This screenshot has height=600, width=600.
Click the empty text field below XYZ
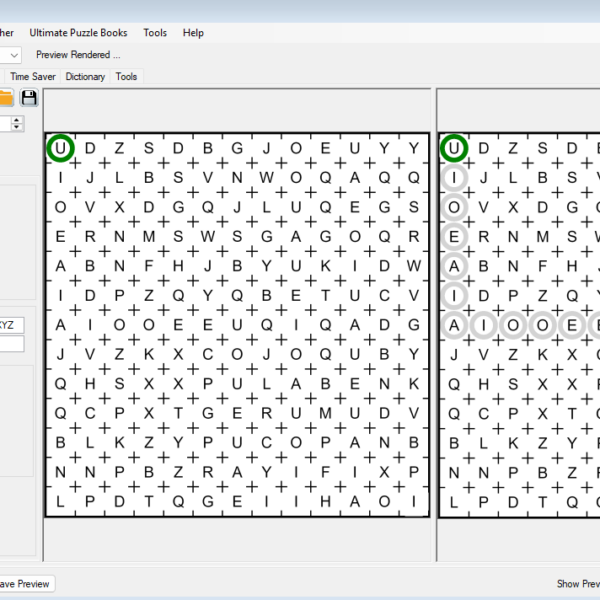[12, 344]
